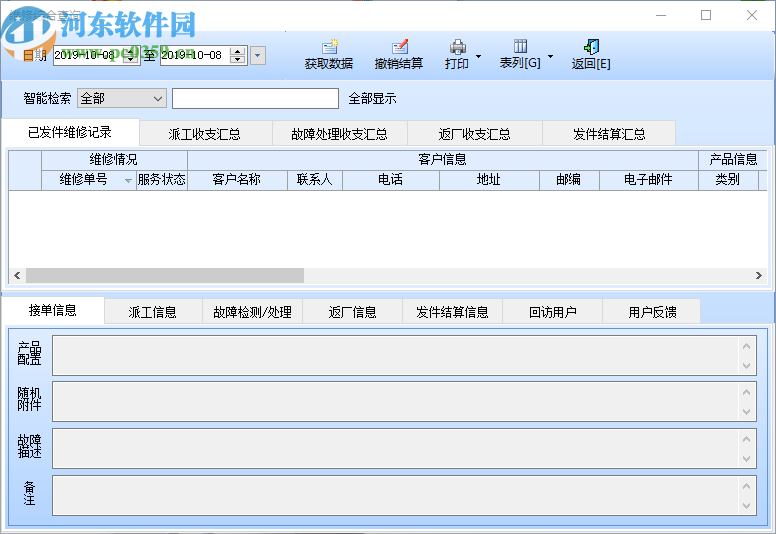Minimize the window
776x534 pixels.
(661, 15)
